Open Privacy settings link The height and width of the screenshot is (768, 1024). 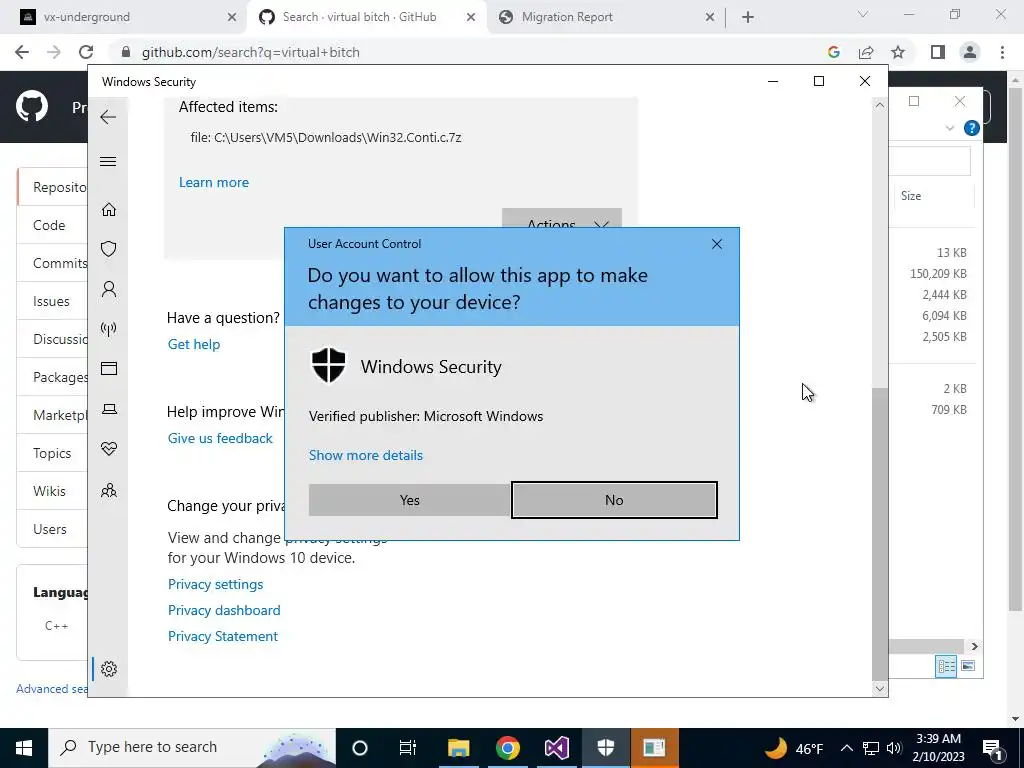coord(216,584)
